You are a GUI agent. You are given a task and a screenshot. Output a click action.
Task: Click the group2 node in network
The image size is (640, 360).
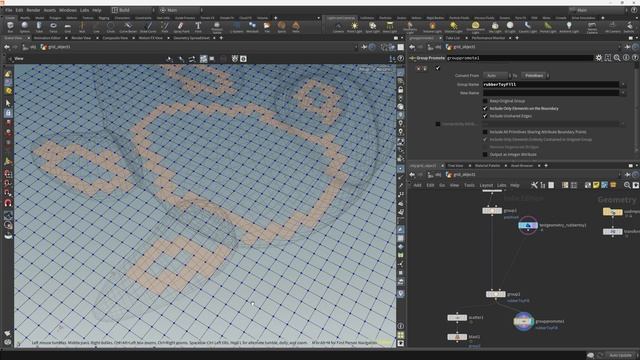[496, 294]
